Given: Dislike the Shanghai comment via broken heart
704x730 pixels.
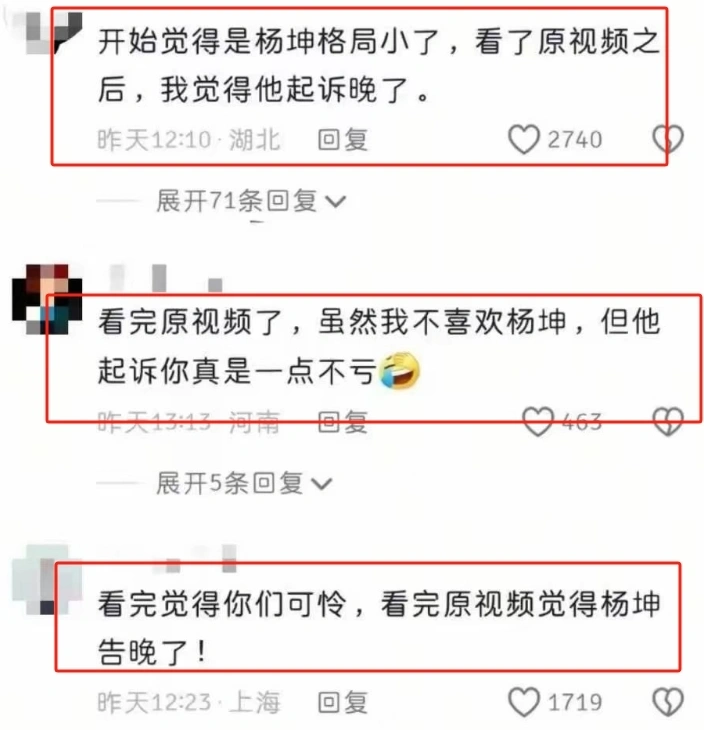Looking at the screenshot, I should coord(668,702).
